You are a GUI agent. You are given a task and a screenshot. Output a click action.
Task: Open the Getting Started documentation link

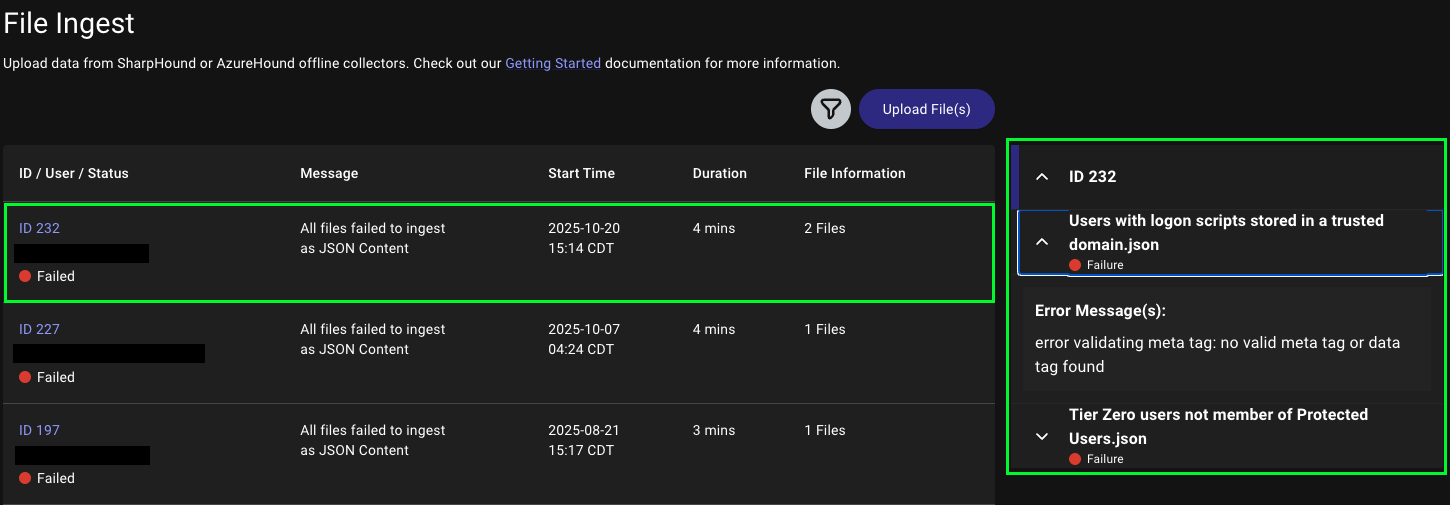tap(553, 63)
